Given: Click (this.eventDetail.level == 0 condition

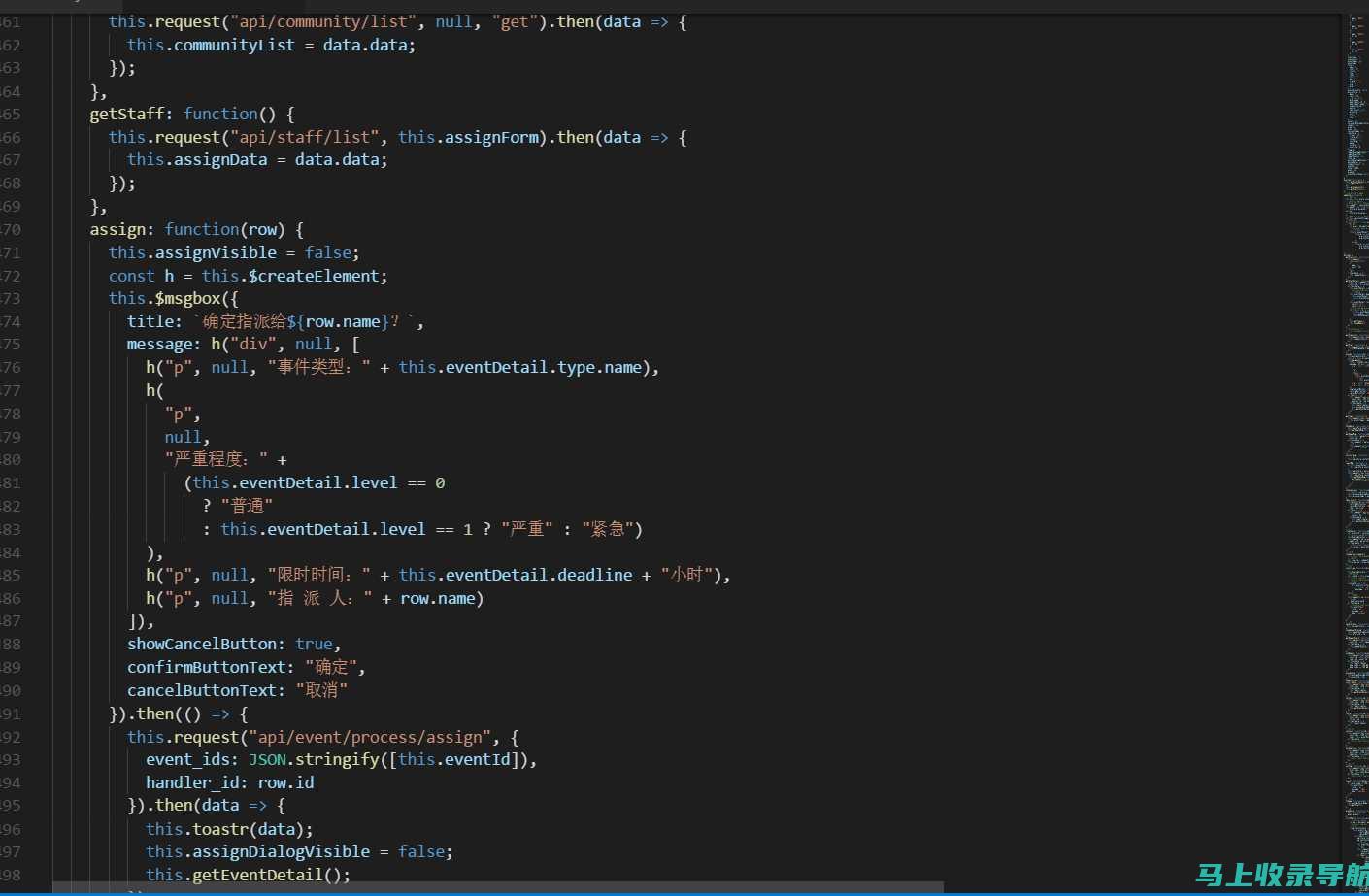Looking at the screenshot, I should pyautogui.click(x=315, y=482).
